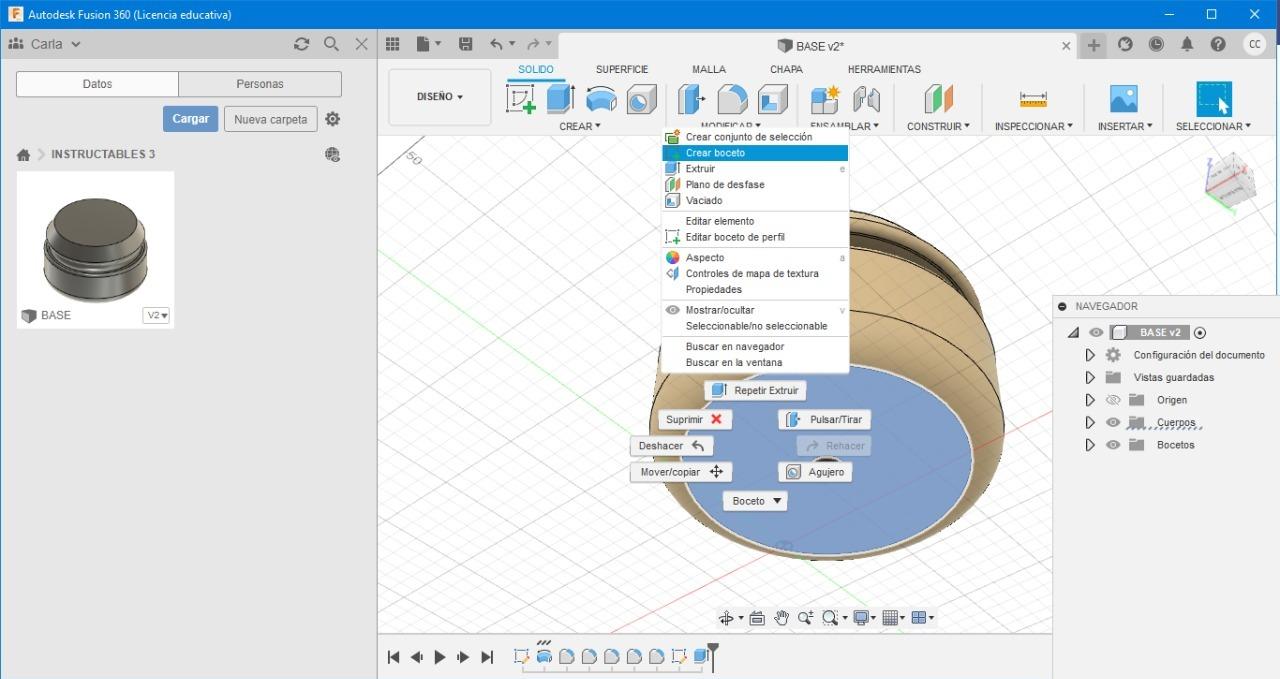Expand the Origen node
The height and width of the screenshot is (679, 1280).
click(x=1090, y=400)
